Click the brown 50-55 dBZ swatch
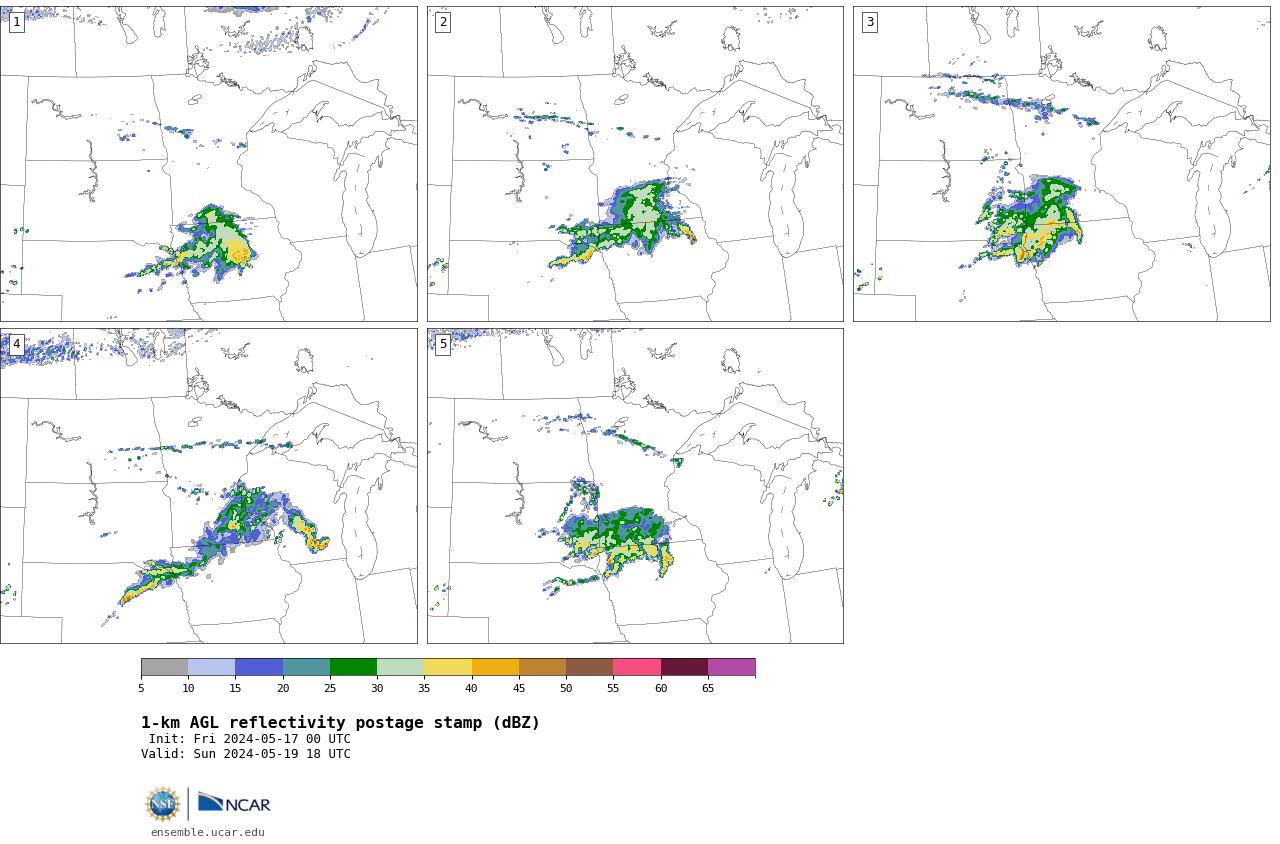This screenshot has height=844, width=1280. tap(589, 667)
